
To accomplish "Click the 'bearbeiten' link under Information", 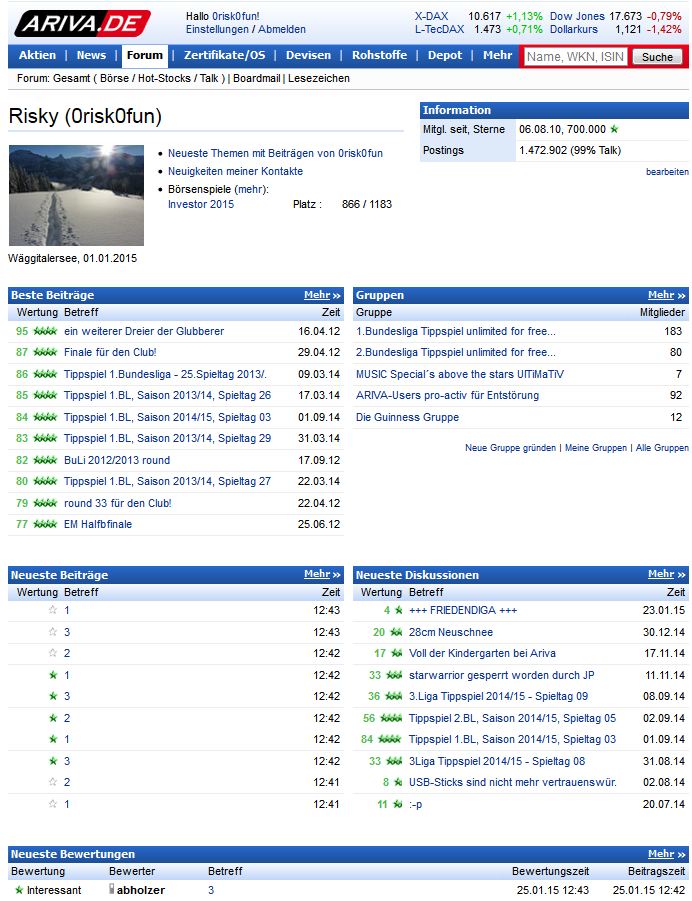I will point(667,172).
